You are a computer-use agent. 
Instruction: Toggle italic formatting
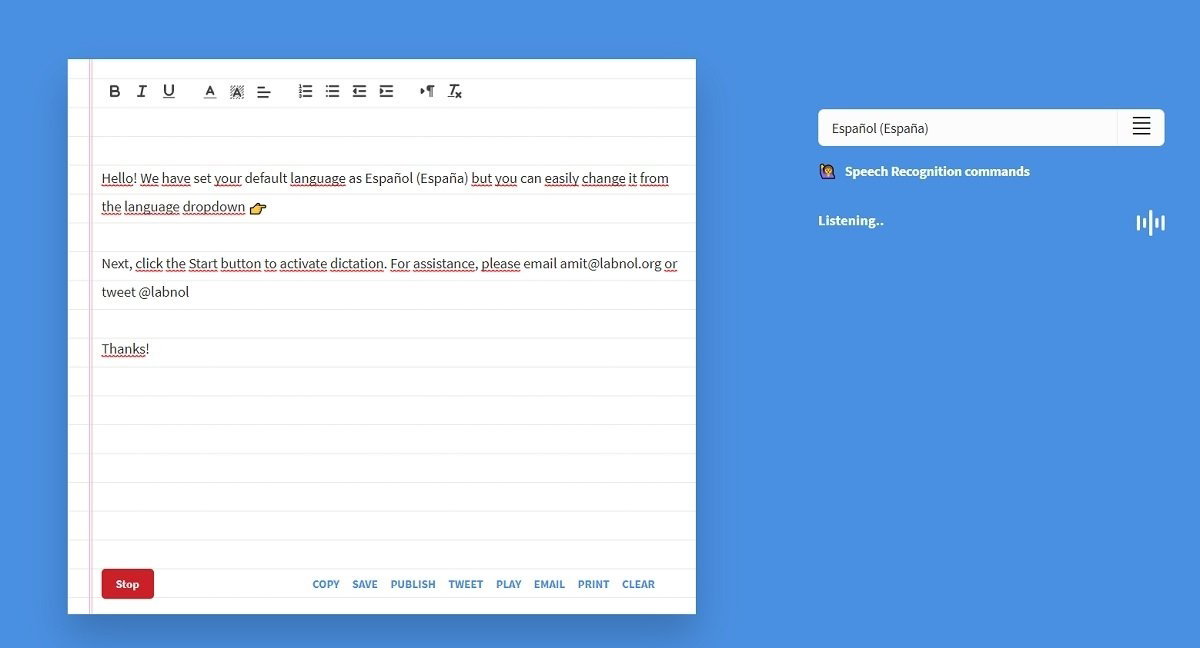[x=141, y=91]
